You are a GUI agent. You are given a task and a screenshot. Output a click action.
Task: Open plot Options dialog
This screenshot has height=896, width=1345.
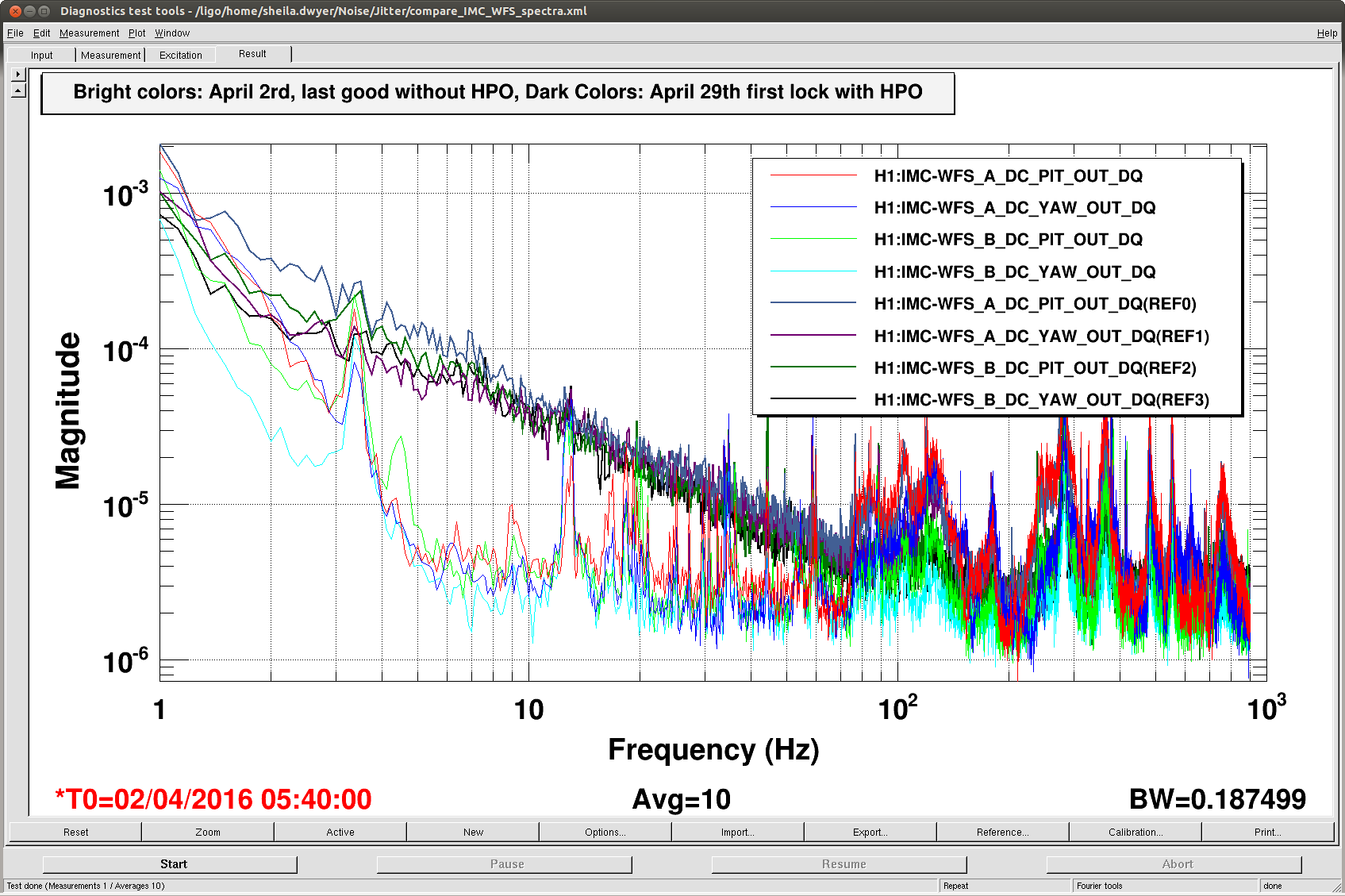coord(605,832)
